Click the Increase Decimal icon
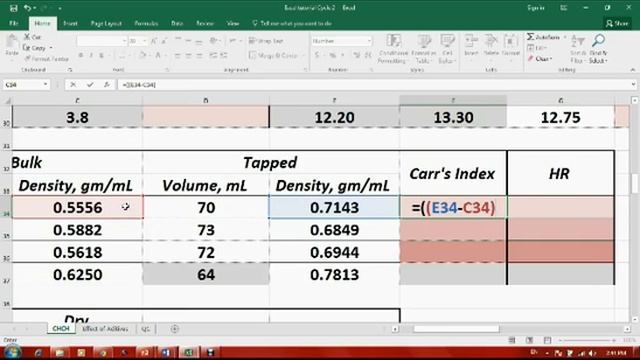 [x=357, y=55]
